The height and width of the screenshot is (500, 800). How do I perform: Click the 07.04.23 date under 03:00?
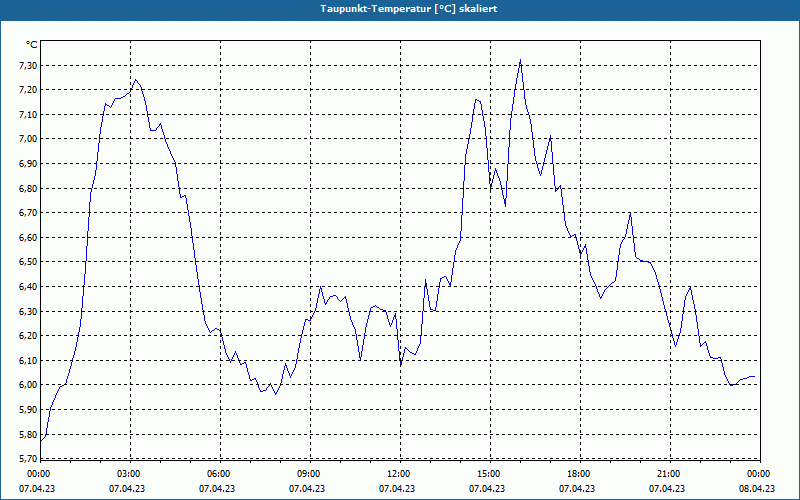click(x=127, y=489)
